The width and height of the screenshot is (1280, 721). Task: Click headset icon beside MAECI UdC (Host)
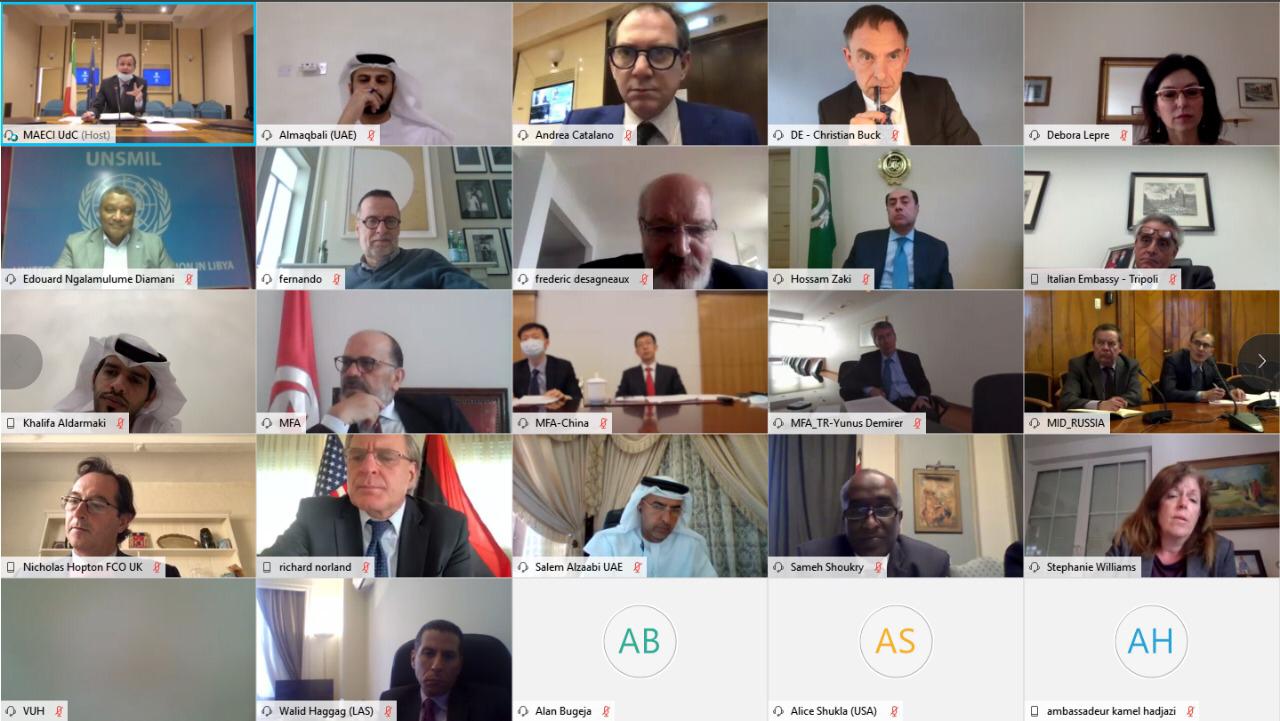[x=12, y=135]
